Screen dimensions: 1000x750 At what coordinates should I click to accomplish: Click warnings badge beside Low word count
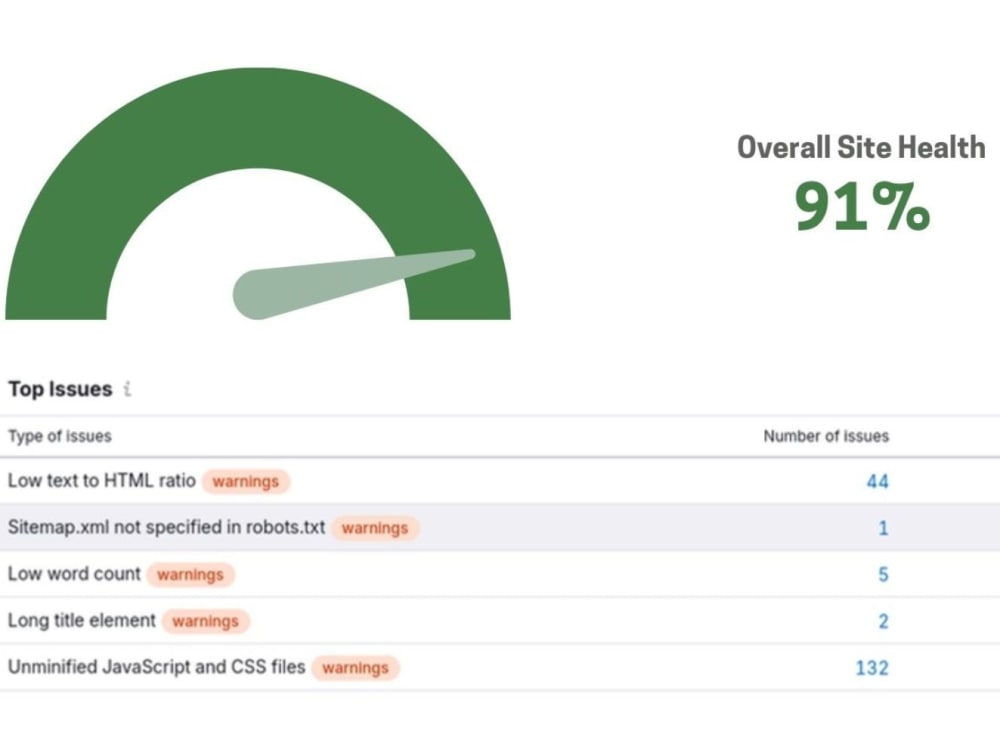[190, 575]
